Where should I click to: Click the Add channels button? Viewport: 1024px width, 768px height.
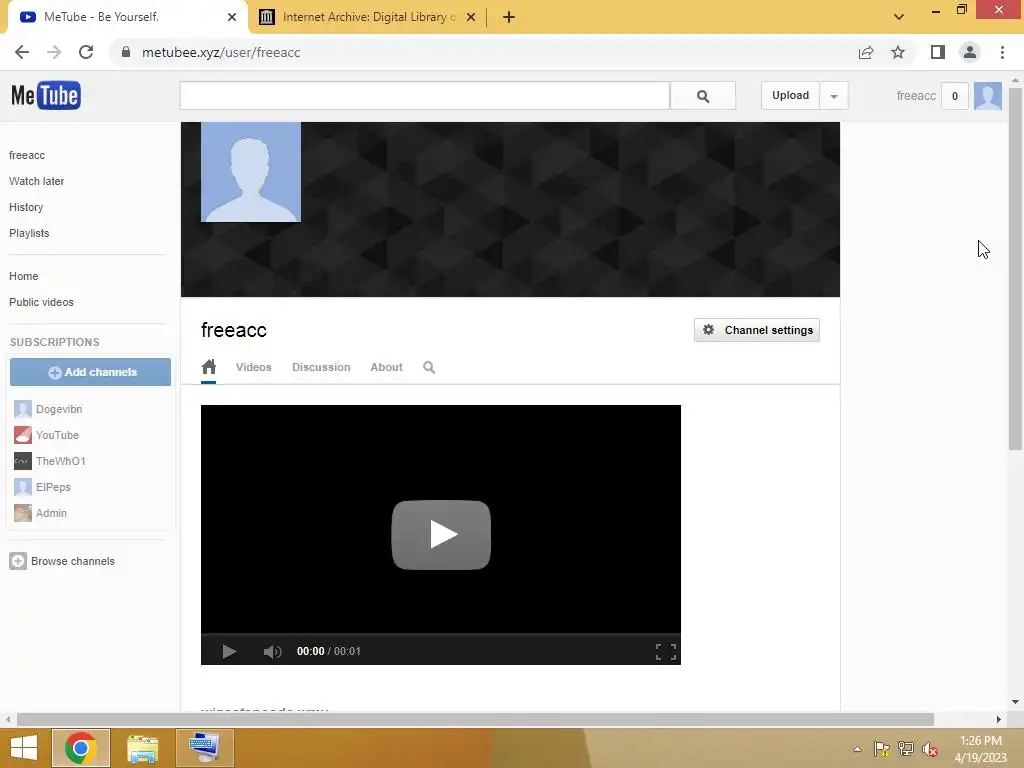click(90, 372)
